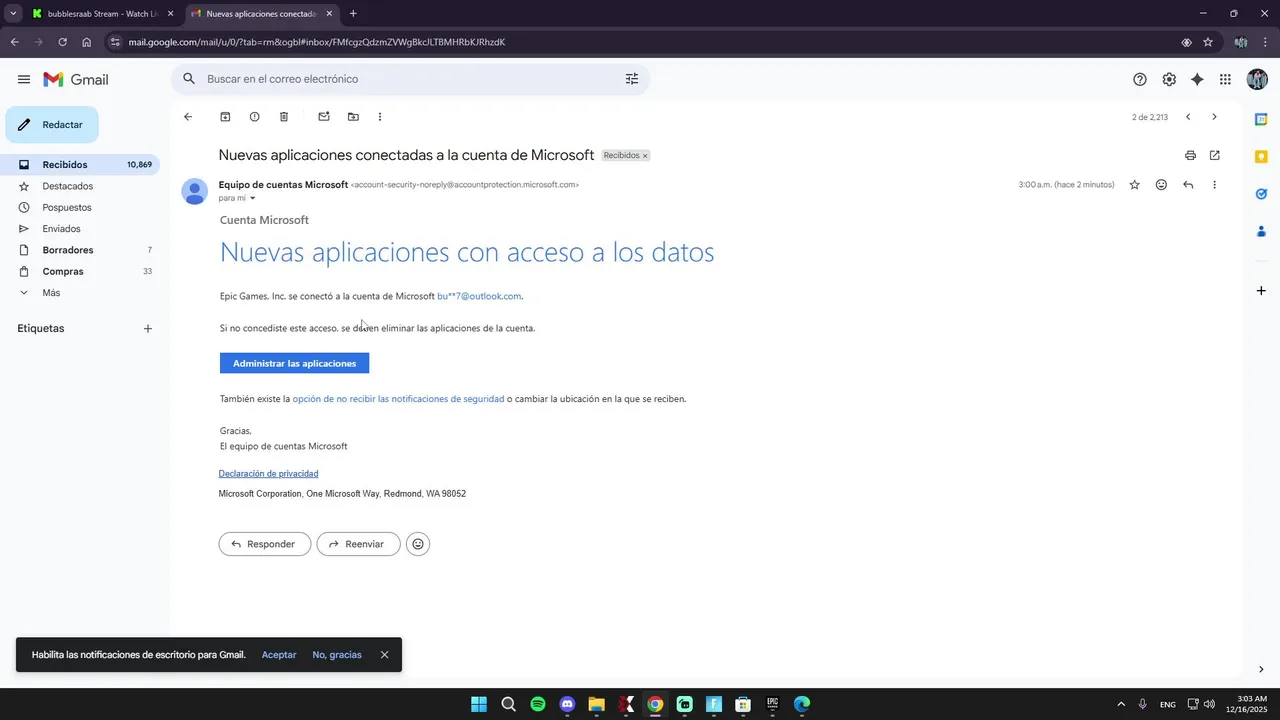
Task: Add emoji reaction in message header
Action: [1161, 185]
